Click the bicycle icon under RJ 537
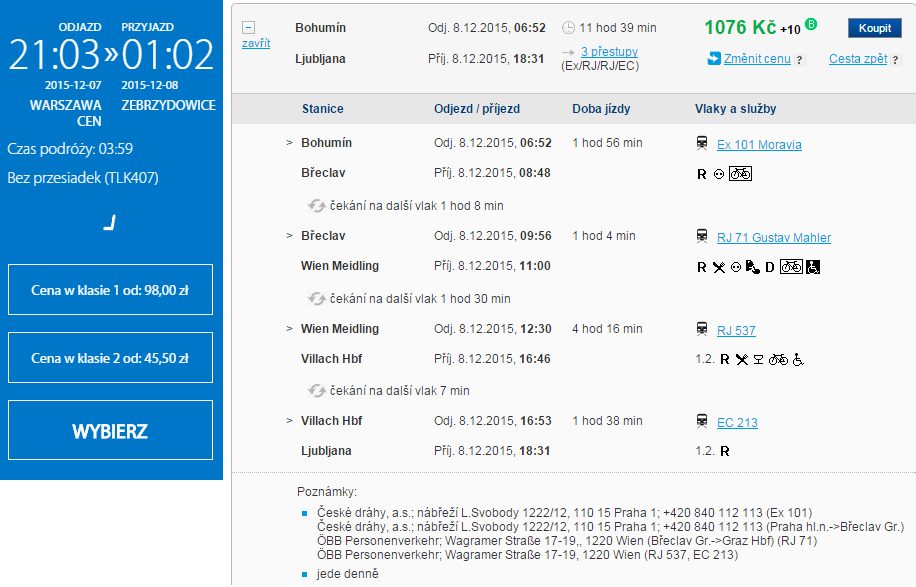The image size is (916, 587). 778,359
